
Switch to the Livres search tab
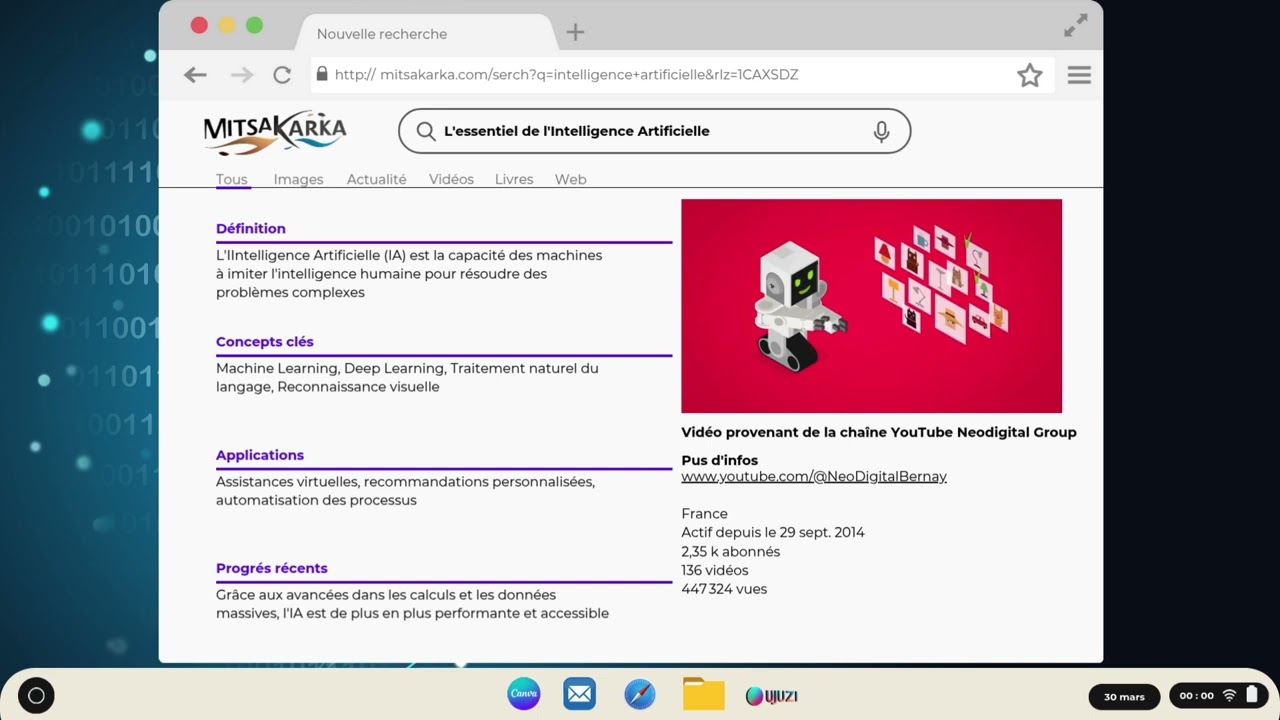(514, 179)
